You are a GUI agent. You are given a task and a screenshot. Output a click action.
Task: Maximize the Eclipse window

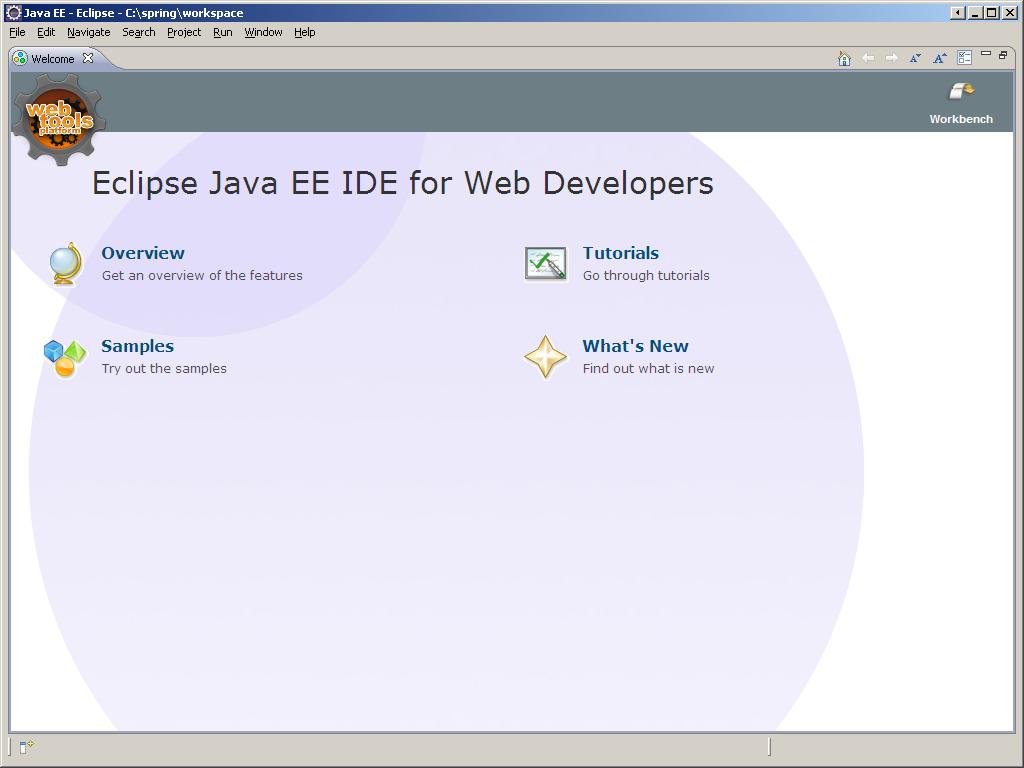pos(991,12)
